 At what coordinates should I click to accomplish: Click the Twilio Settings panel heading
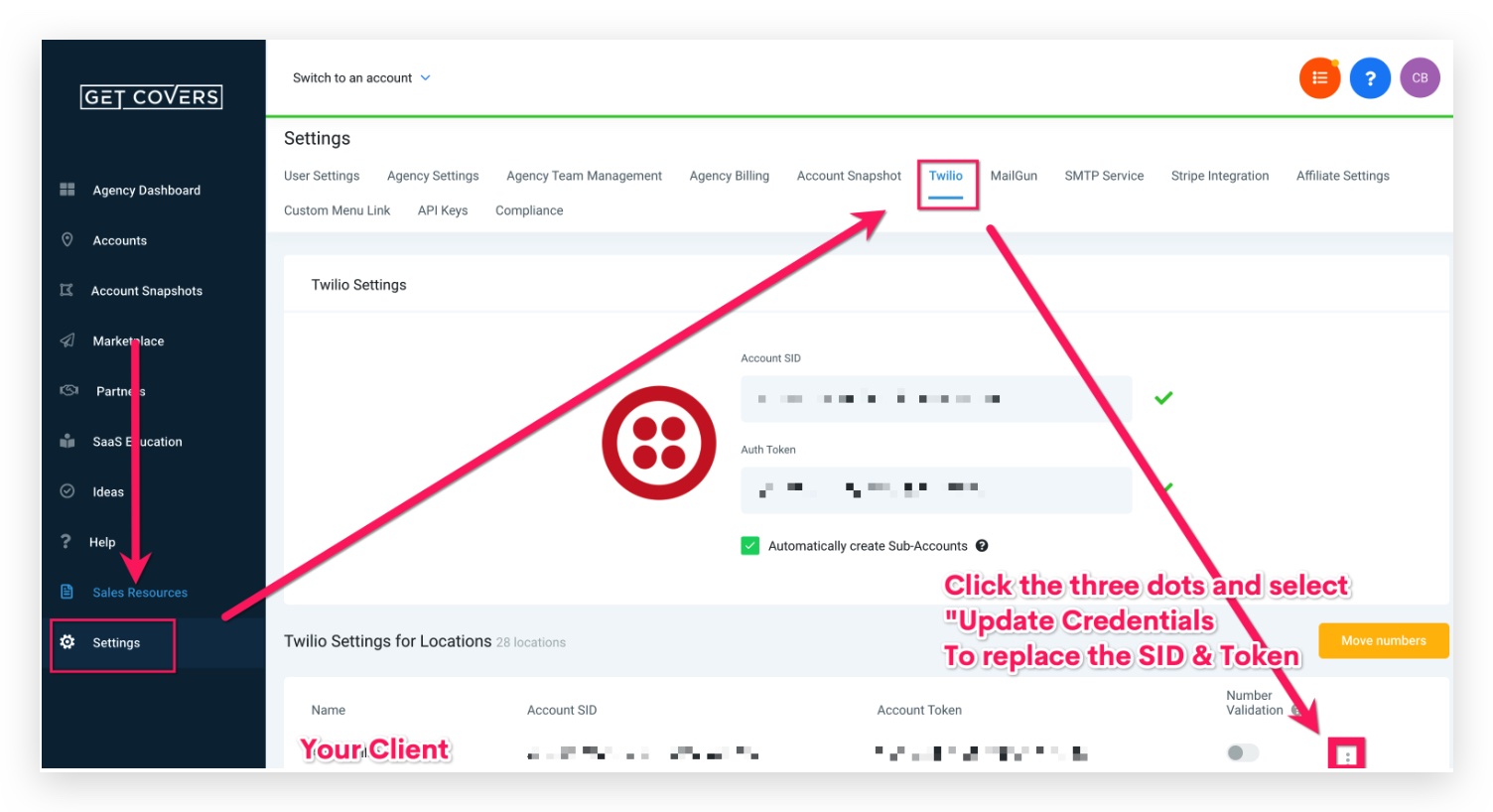click(358, 285)
